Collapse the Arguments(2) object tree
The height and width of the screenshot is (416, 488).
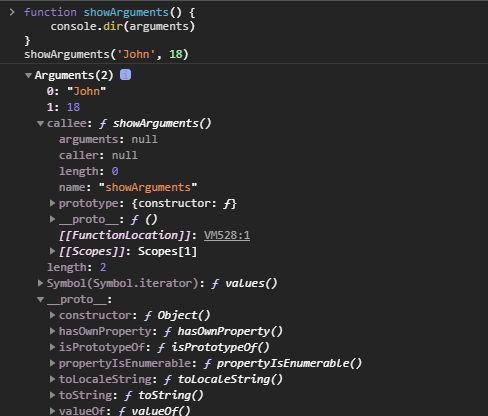(x=29, y=76)
